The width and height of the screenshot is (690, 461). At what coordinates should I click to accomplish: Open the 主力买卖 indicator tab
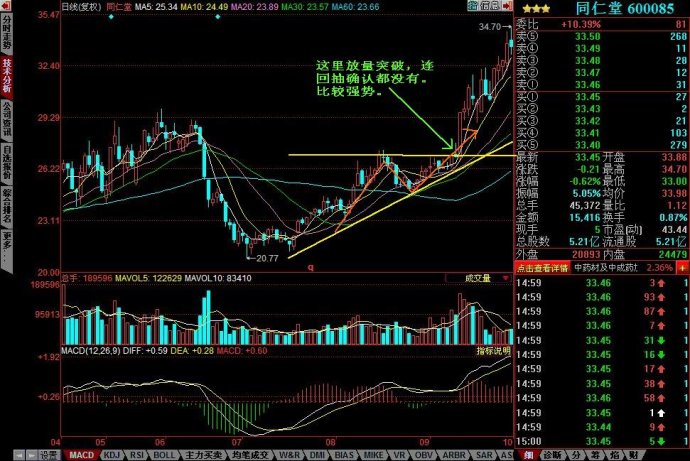[202, 455]
